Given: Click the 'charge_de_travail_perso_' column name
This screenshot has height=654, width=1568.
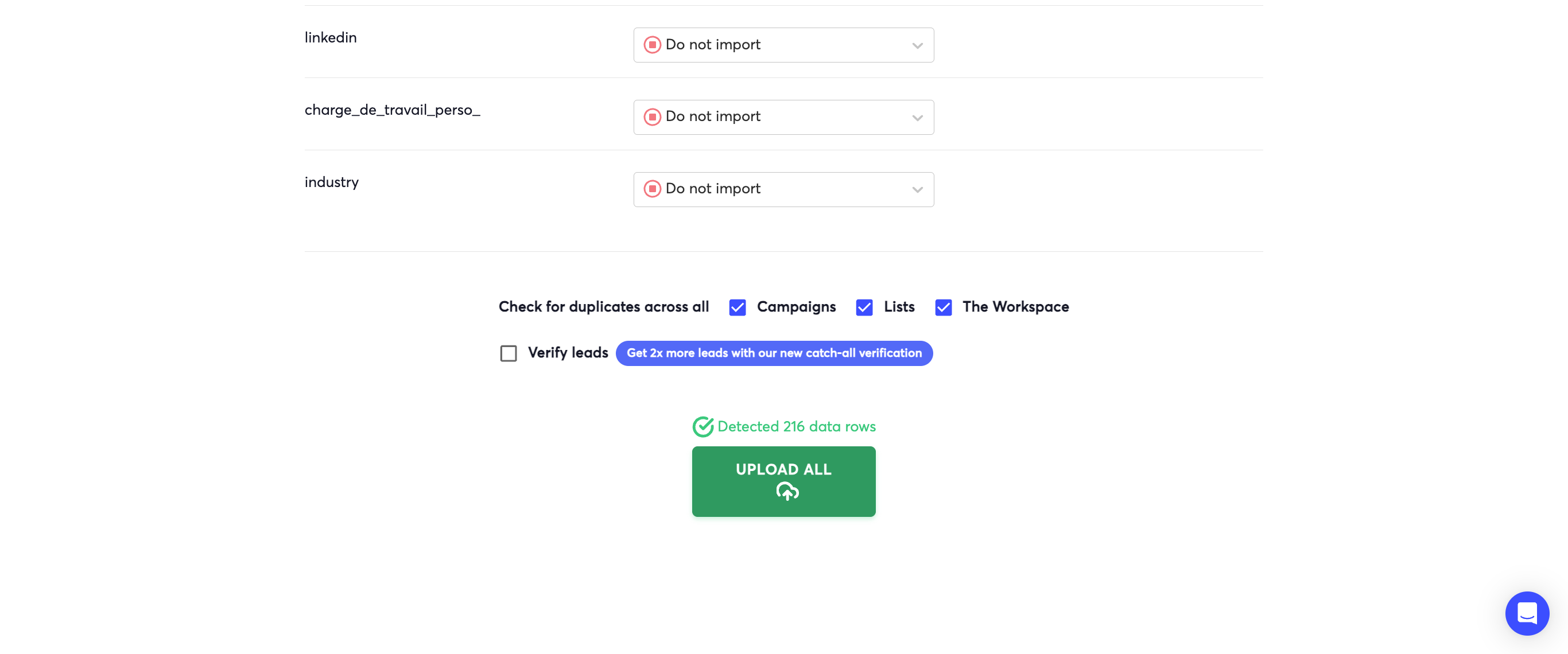Looking at the screenshot, I should tap(392, 110).
